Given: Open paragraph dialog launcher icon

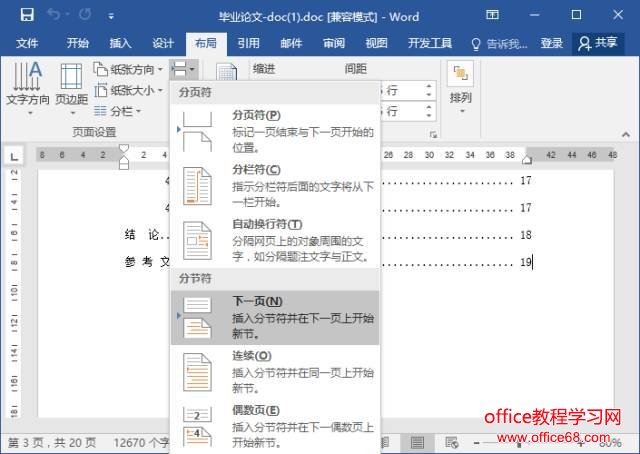Looking at the screenshot, I should coord(433,134).
